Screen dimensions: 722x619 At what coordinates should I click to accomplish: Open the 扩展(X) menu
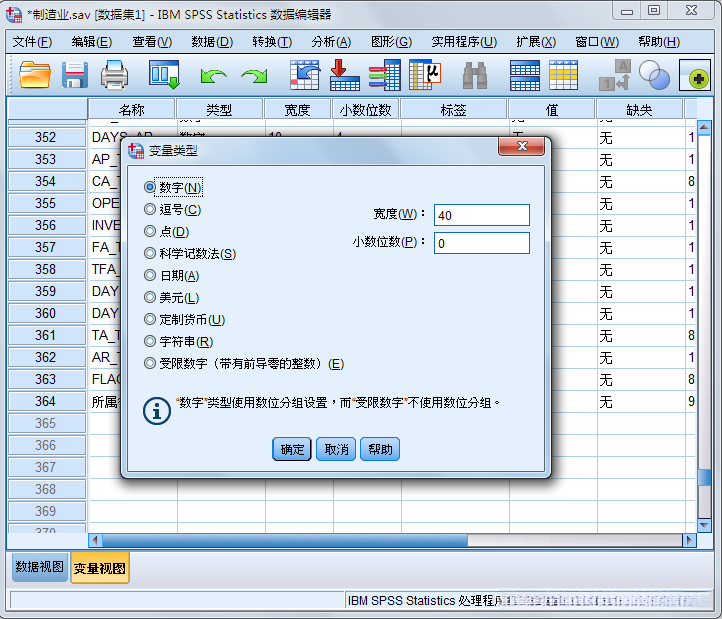pyautogui.click(x=536, y=42)
